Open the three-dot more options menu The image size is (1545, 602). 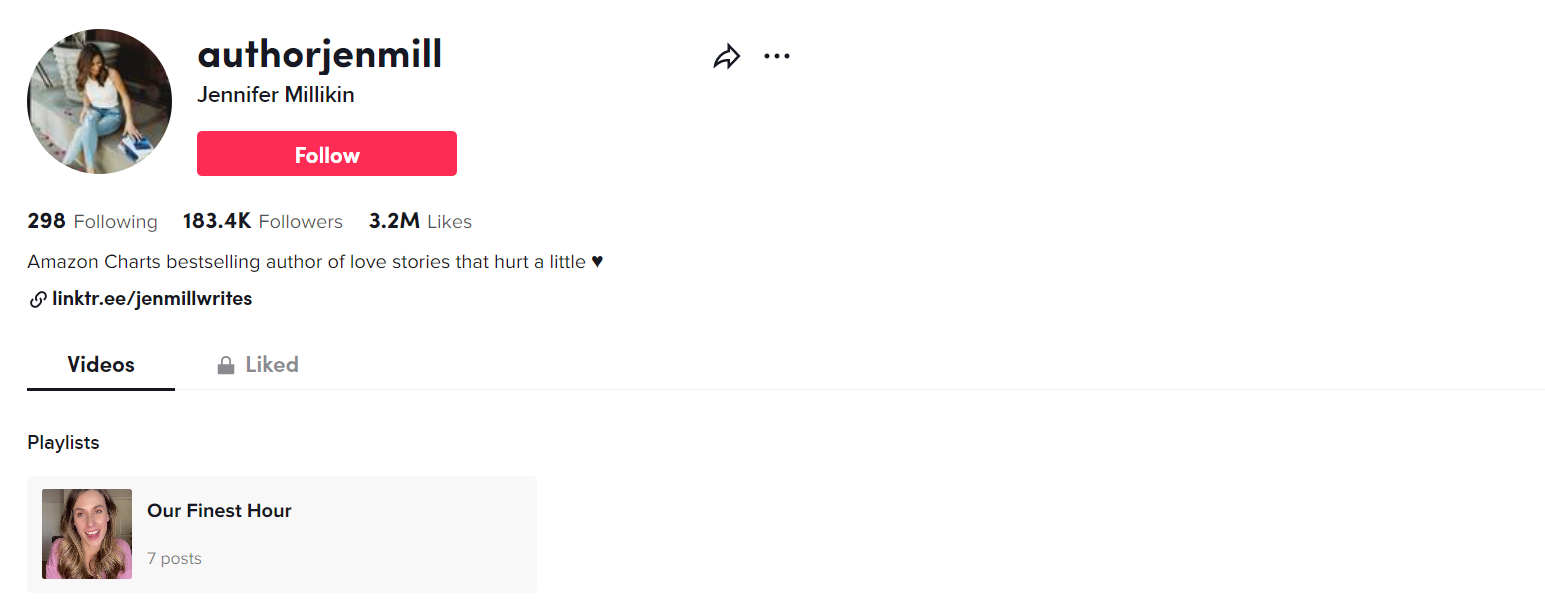click(777, 57)
